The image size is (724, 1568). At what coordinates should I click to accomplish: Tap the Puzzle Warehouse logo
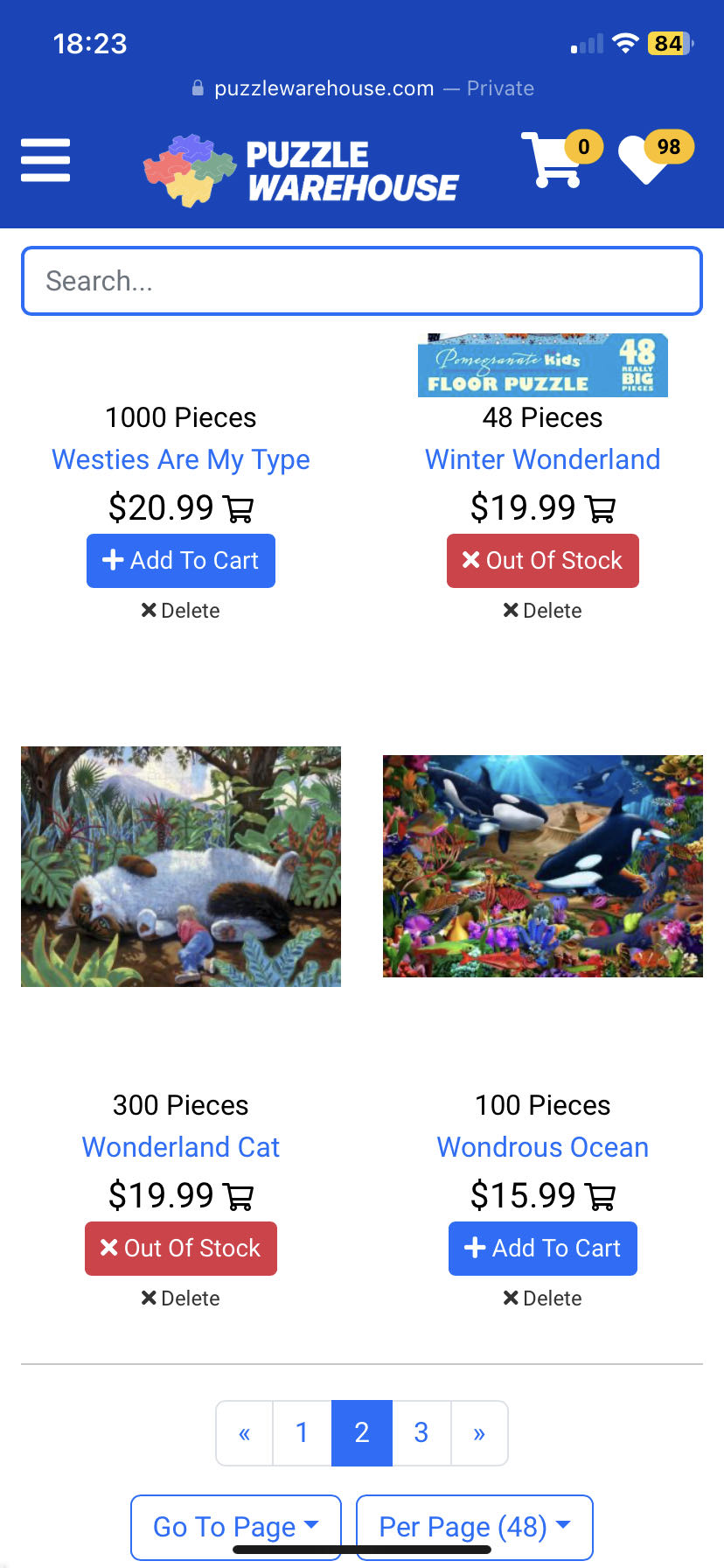(x=302, y=171)
